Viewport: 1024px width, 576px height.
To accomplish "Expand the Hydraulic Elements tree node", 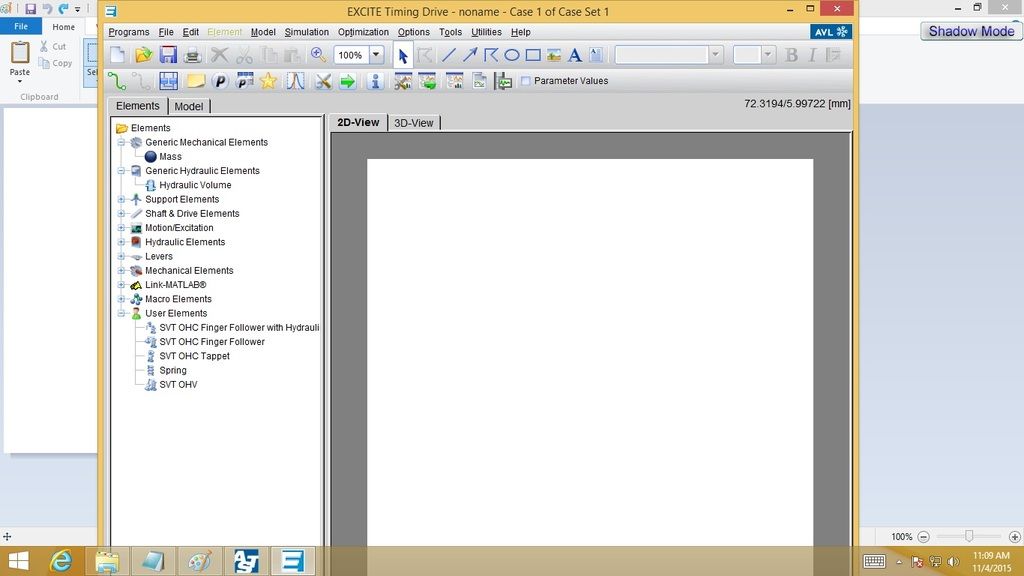I will (x=122, y=242).
